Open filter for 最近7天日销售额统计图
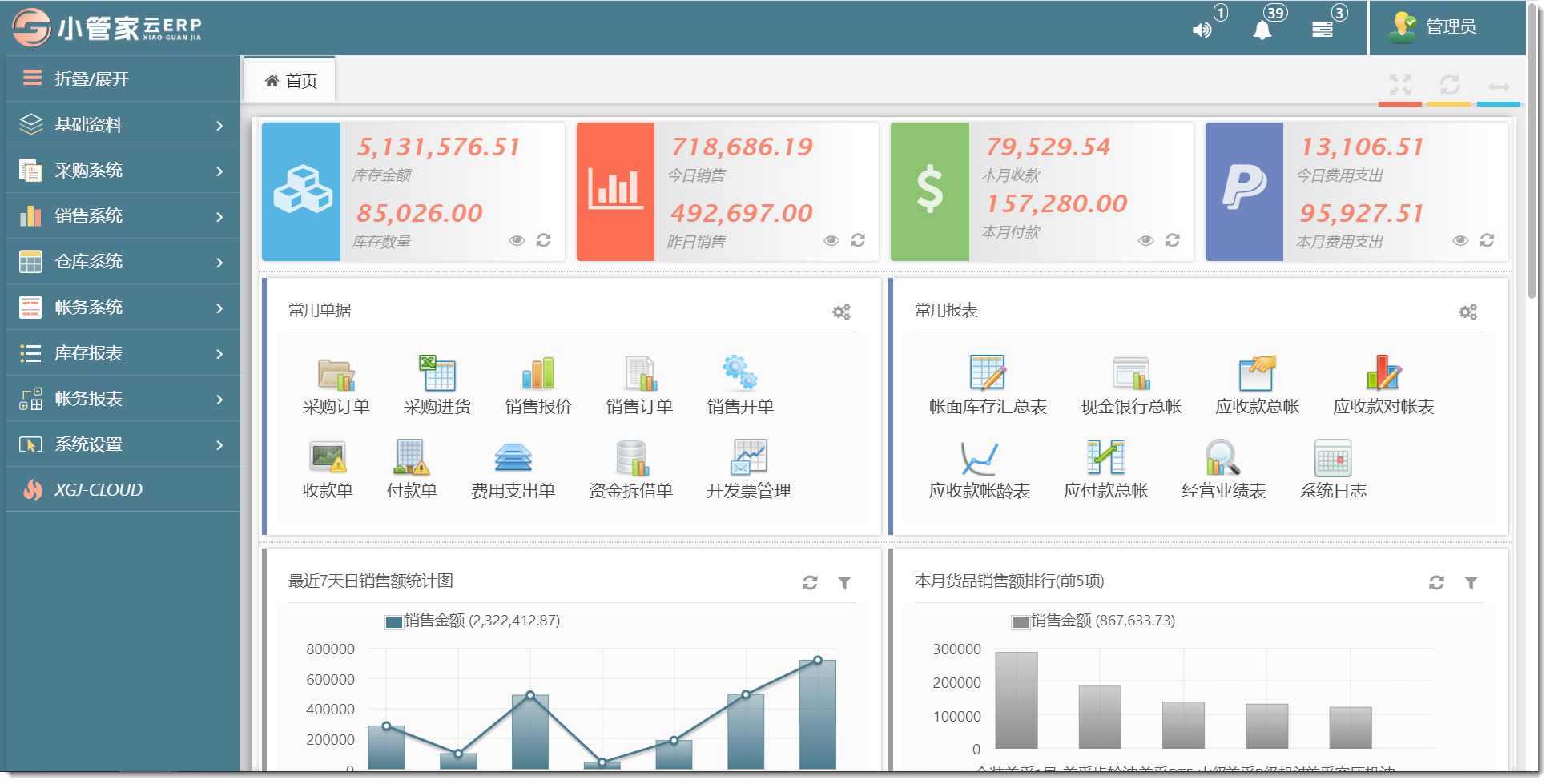This screenshot has height=784, width=1550. 844,582
